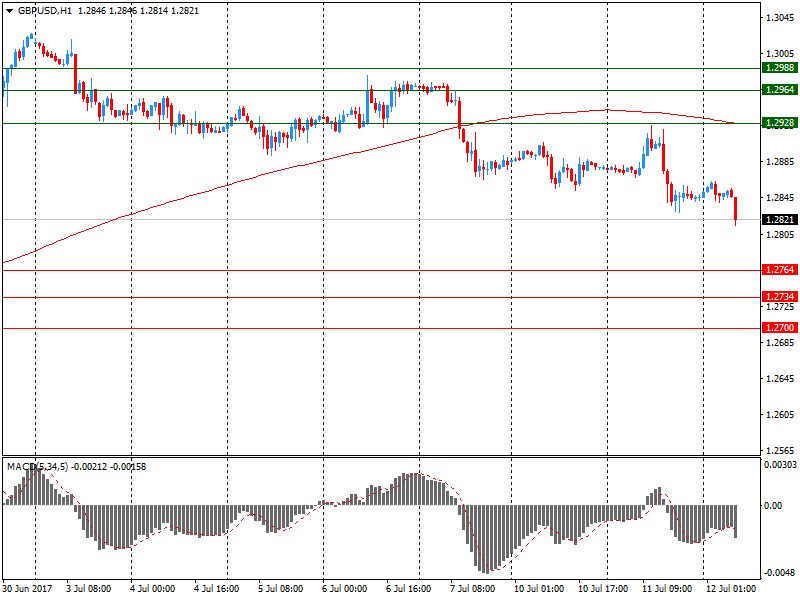Image resolution: width=800 pixels, height=600 pixels.
Task: Click the 4 Jul 16:00 time axis label
Action: point(217,589)
